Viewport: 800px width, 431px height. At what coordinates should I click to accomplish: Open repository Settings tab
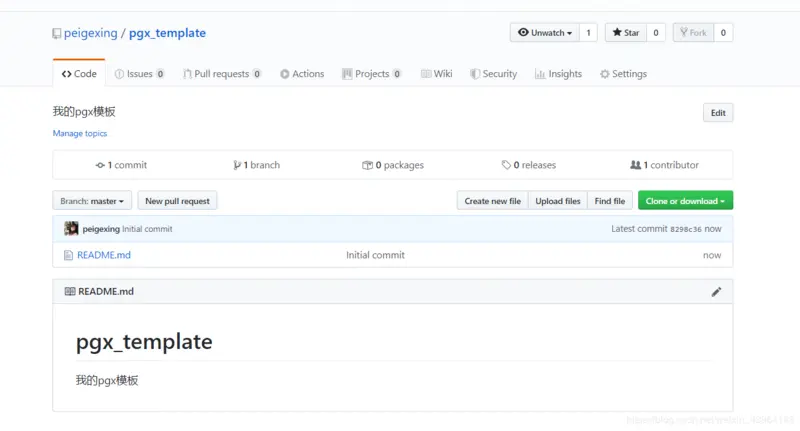pyautogui.click(x=623, y=73)
